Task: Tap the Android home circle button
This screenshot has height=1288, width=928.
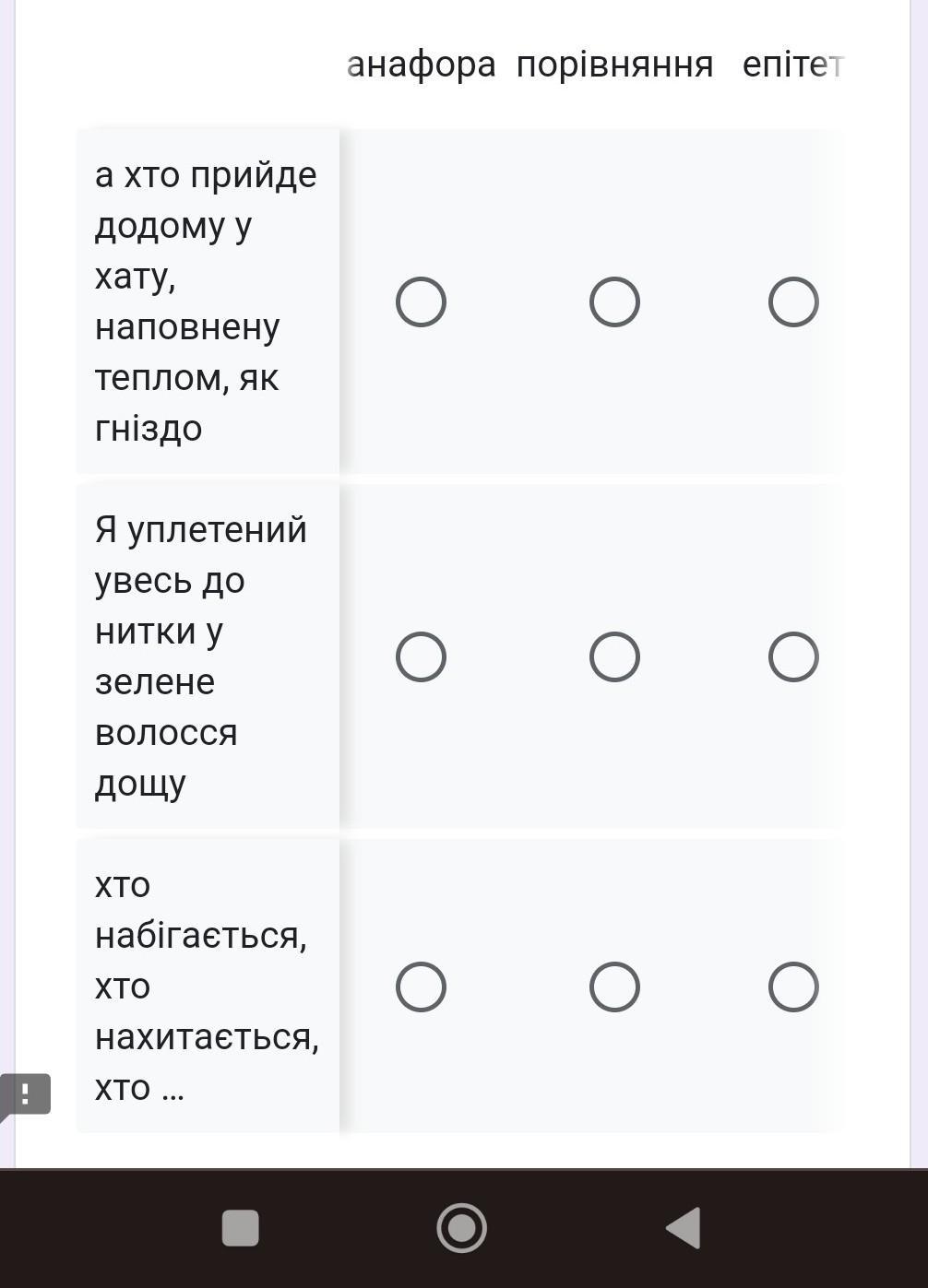Action: (461, 1228)
